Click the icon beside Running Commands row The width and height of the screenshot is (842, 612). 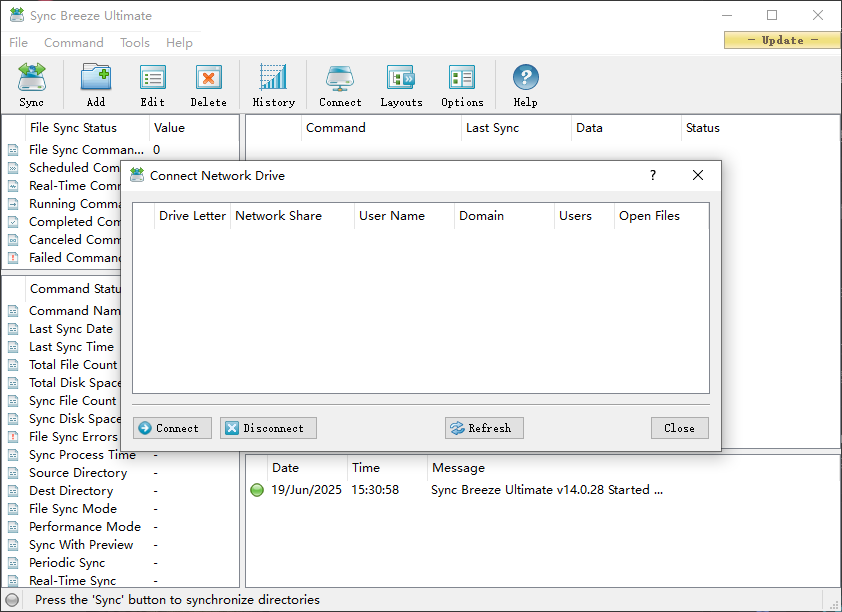[13, 204]
